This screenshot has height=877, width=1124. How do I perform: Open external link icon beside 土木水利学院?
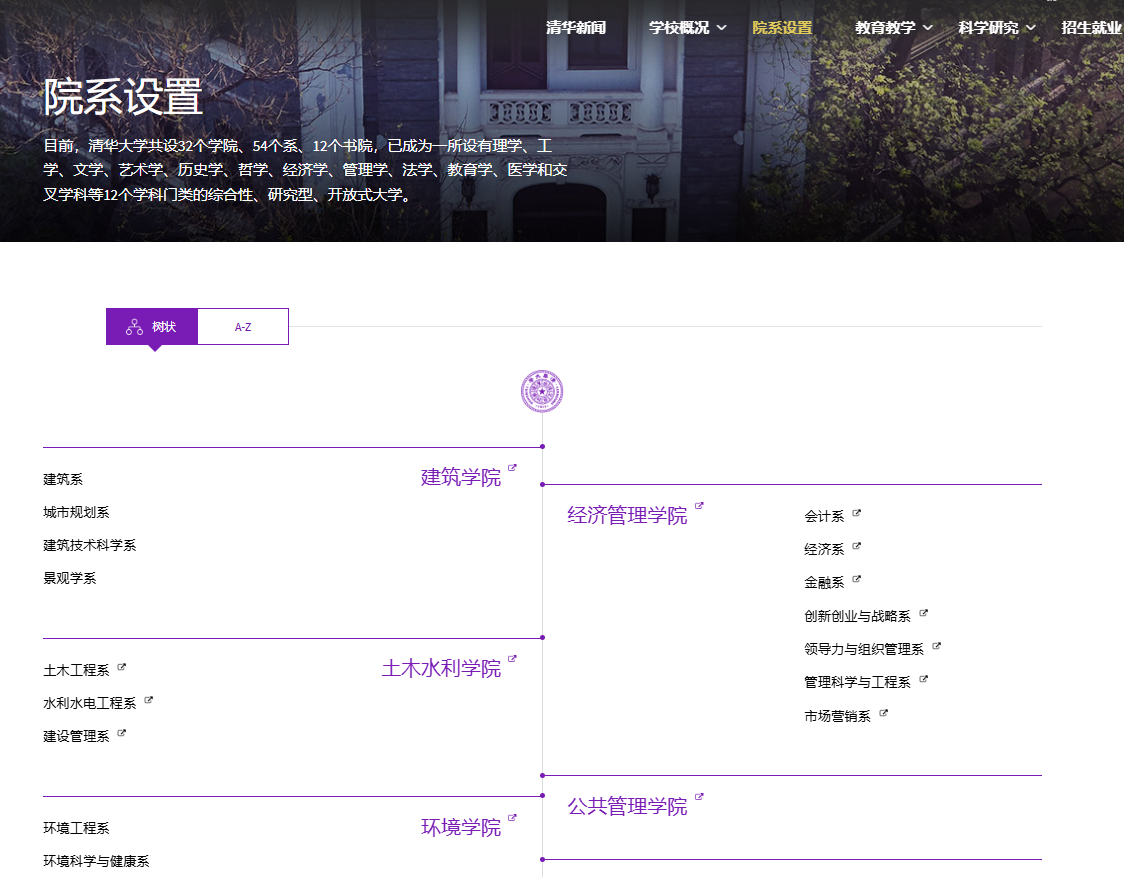[x=512, y=658]
